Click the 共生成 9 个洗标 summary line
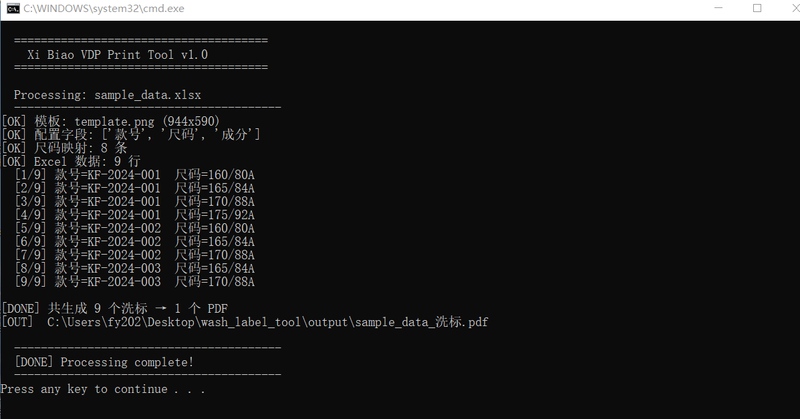The image size is (800, 419). [114, 308]
